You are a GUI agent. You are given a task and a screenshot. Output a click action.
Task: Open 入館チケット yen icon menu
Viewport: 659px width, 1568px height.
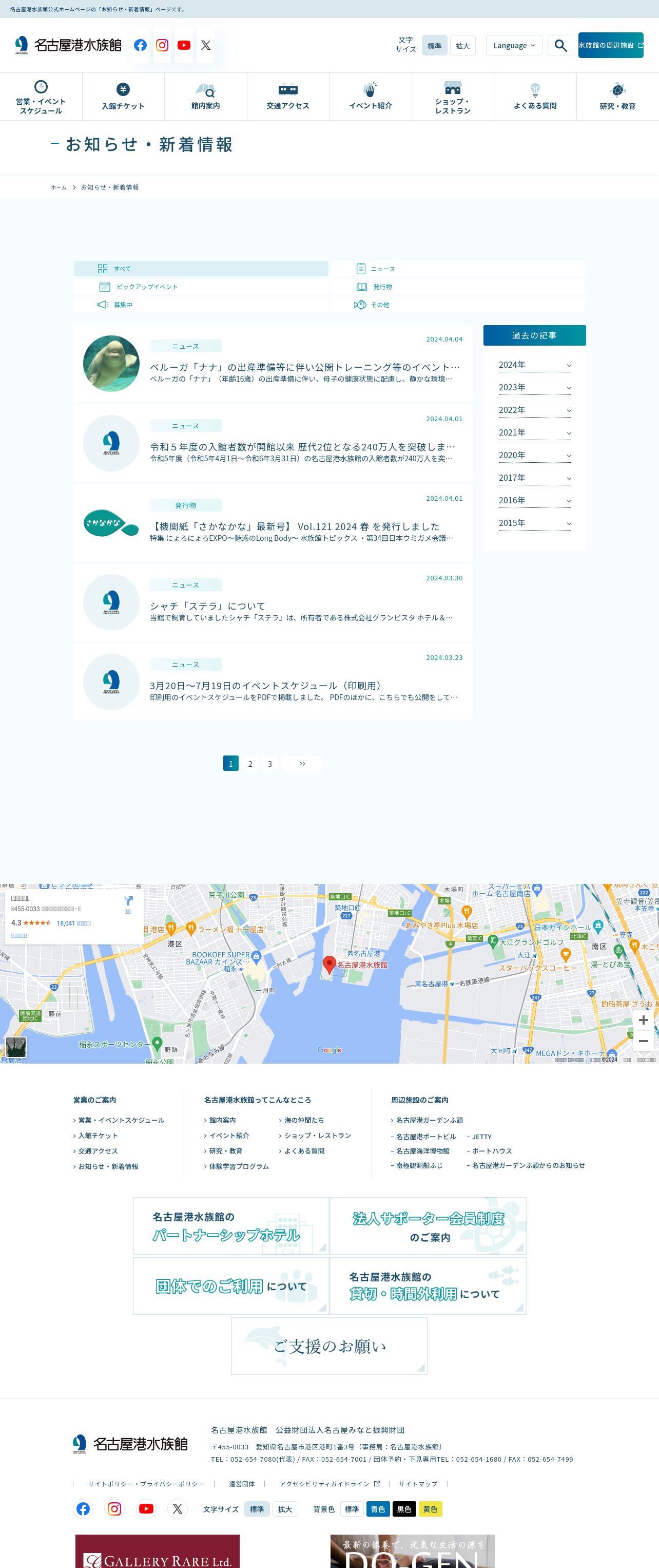tap(123, 98)
